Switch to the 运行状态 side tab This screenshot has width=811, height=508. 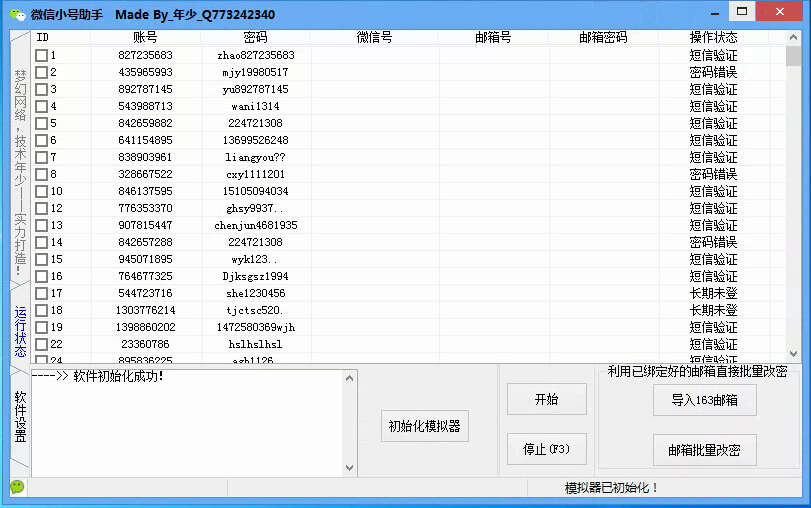20,331
